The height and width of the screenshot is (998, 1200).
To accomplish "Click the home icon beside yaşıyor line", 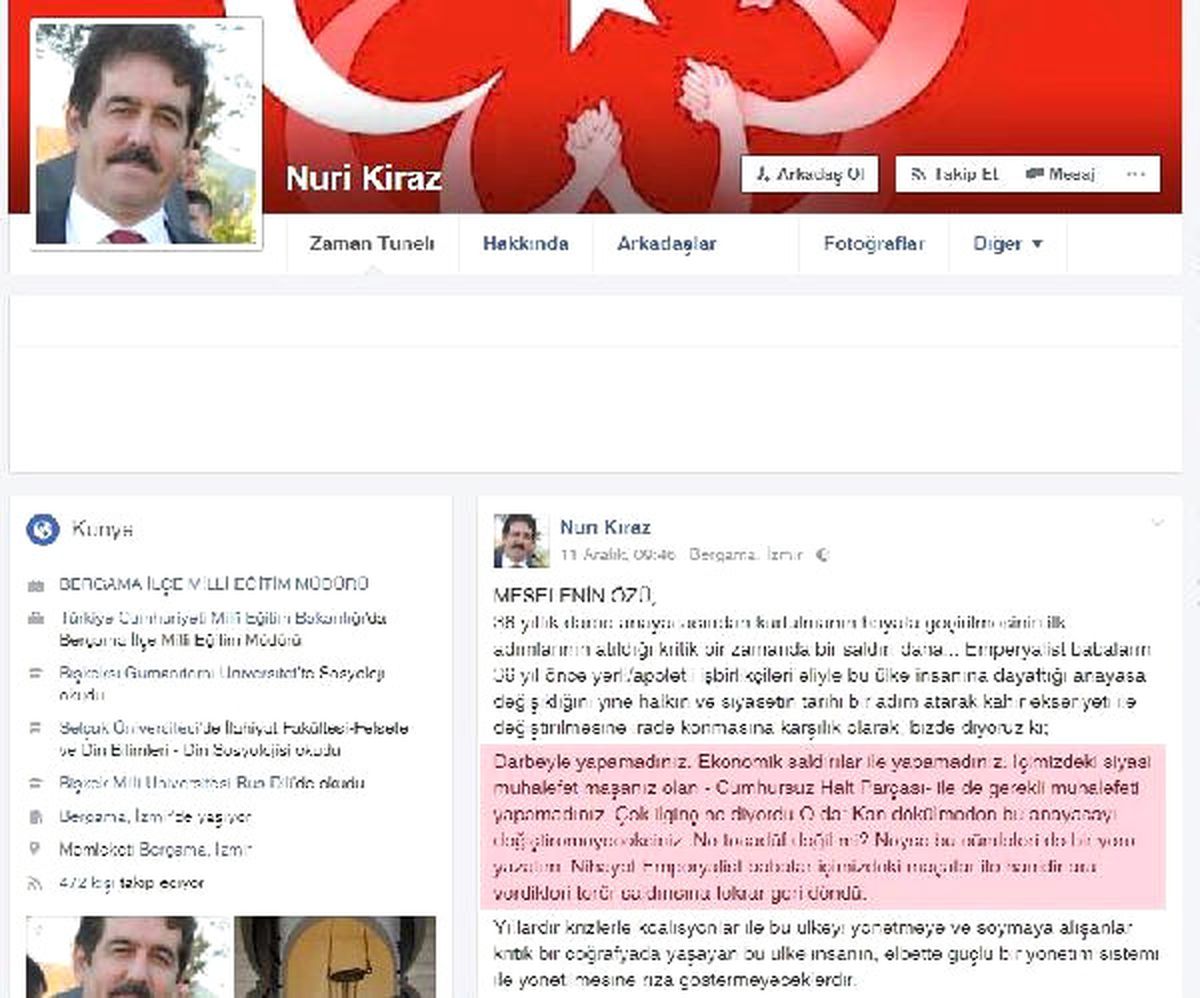I will coord(36,817).
